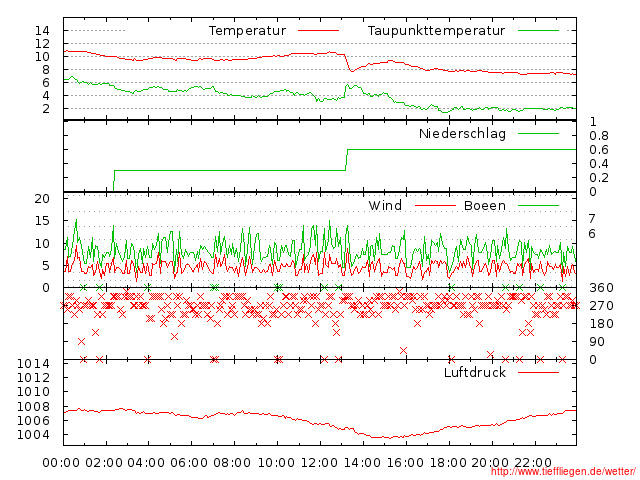Screen dimensions: 640x480
Task: Click the Luftdruck legend label
Action: [x=475, y=372]
